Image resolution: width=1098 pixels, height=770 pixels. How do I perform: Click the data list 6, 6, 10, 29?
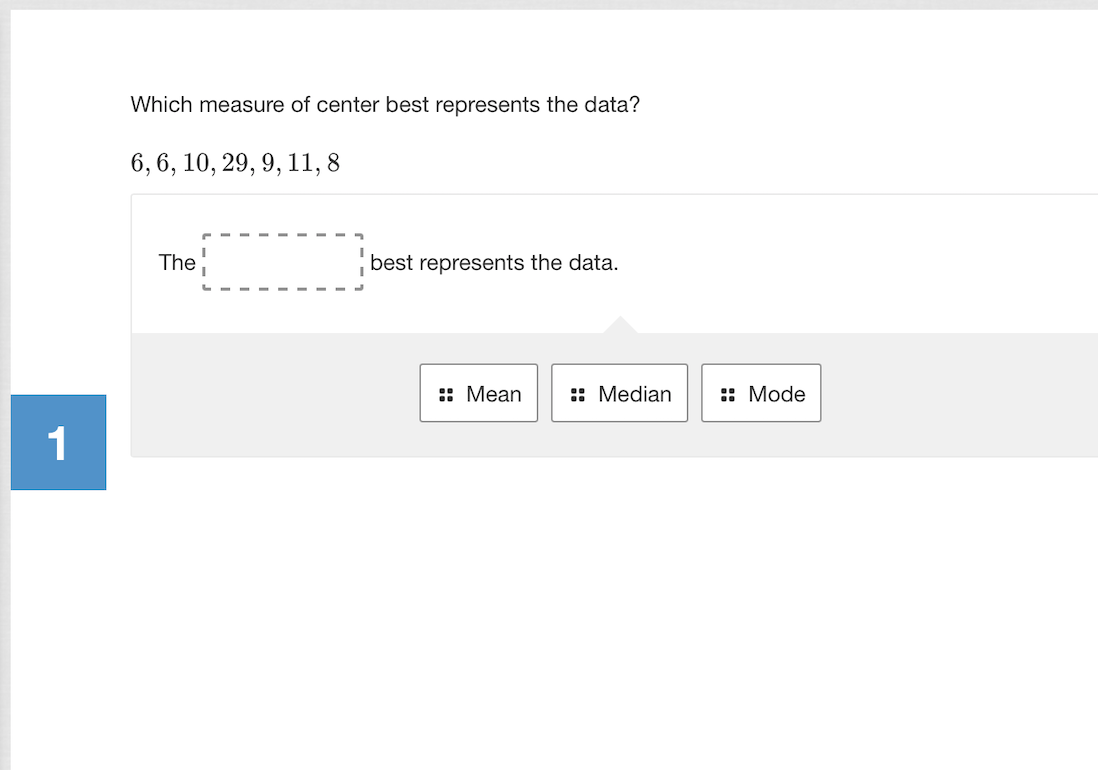pos(235,162)
